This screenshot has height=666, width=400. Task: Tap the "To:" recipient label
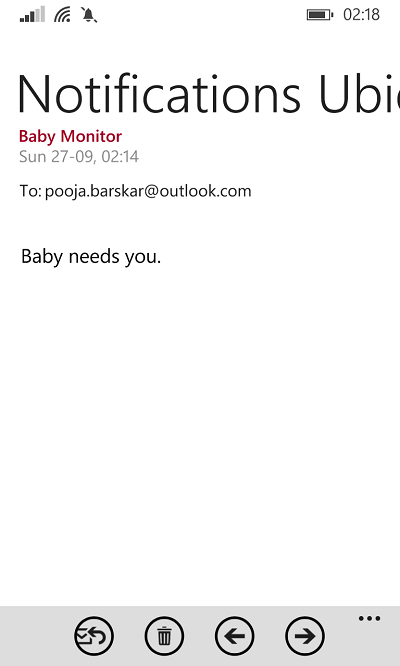tap(31, 191)
